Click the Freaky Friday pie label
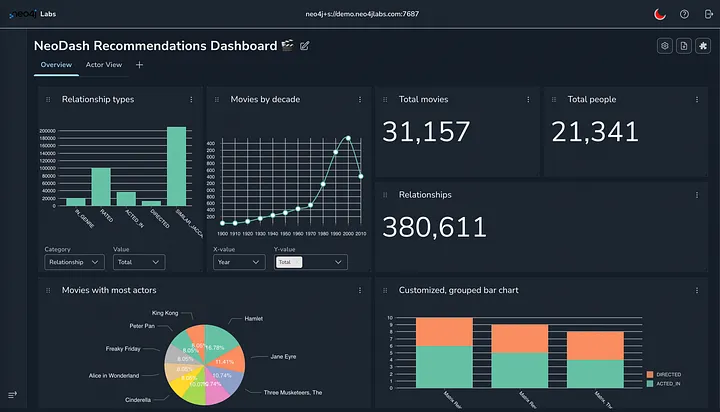This screenshot has width=720, height=412. coord(123,349)
